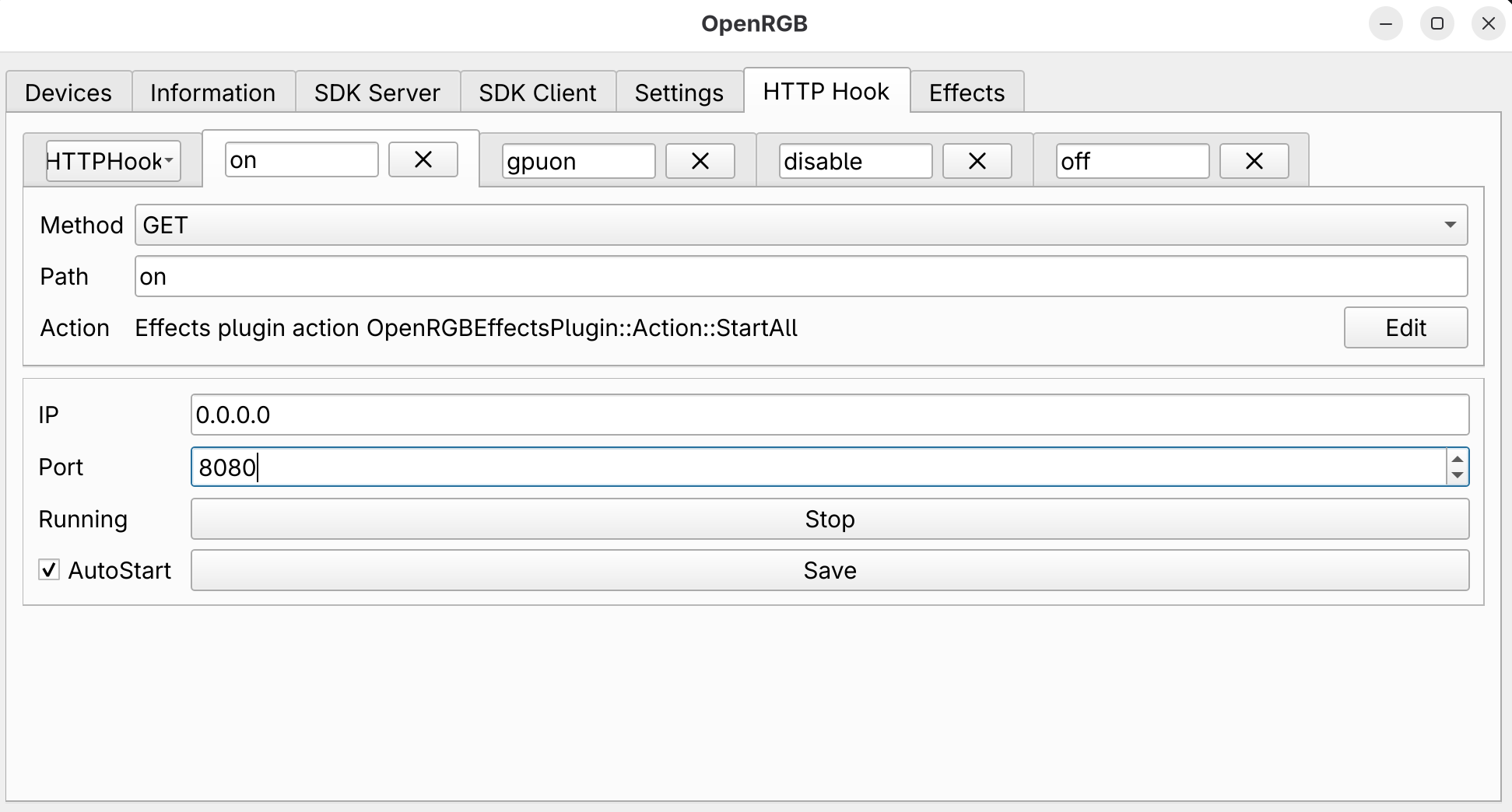Expand the HTTPHook dropdown button
This screenshot has width=1512, height=812.
113,161
